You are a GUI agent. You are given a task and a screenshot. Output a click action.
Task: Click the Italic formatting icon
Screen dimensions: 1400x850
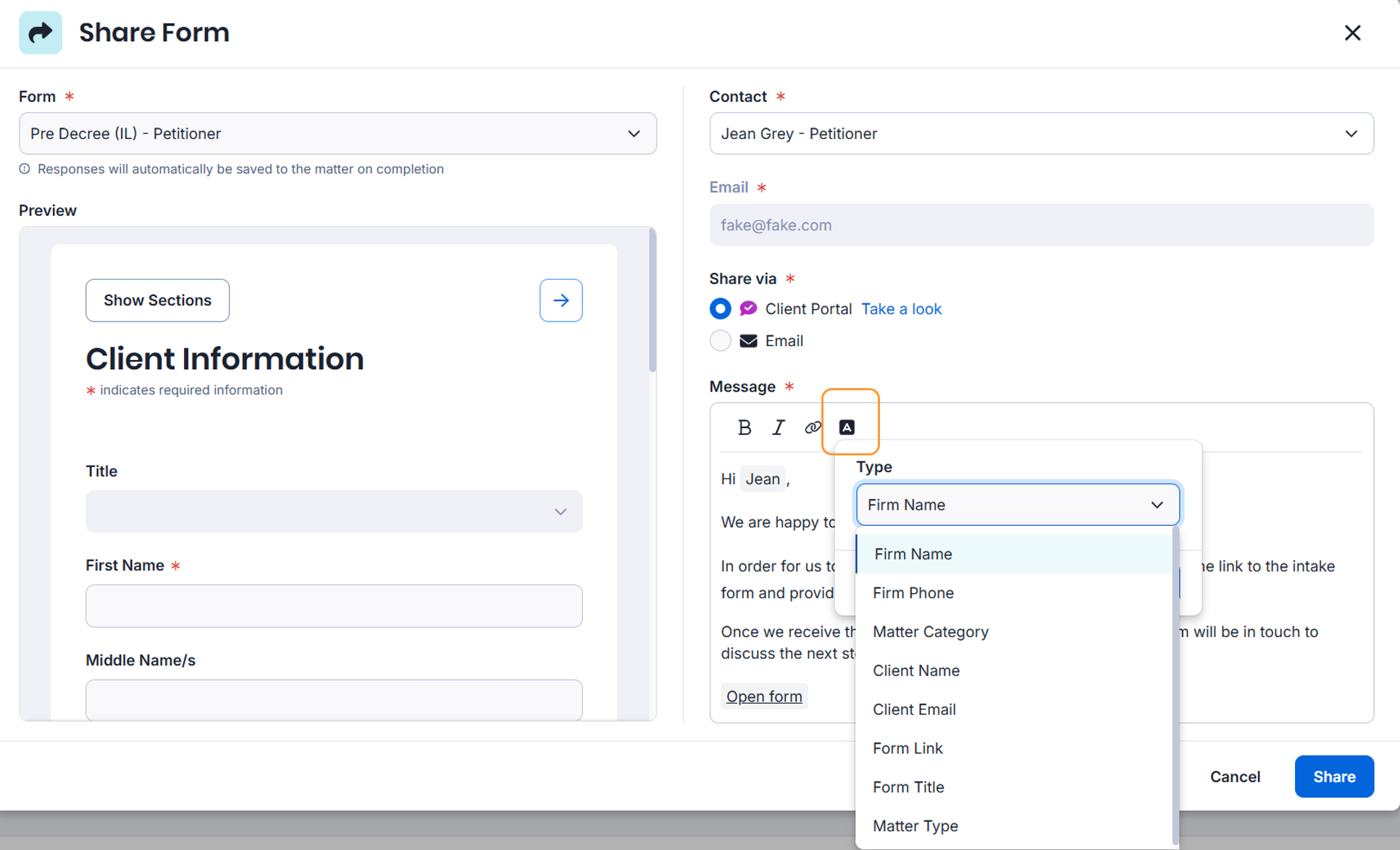(778, 428)
